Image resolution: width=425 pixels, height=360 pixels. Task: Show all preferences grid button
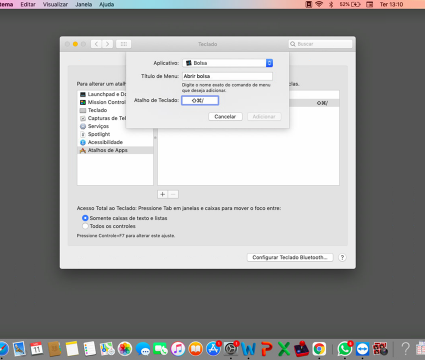coord(123,44)
